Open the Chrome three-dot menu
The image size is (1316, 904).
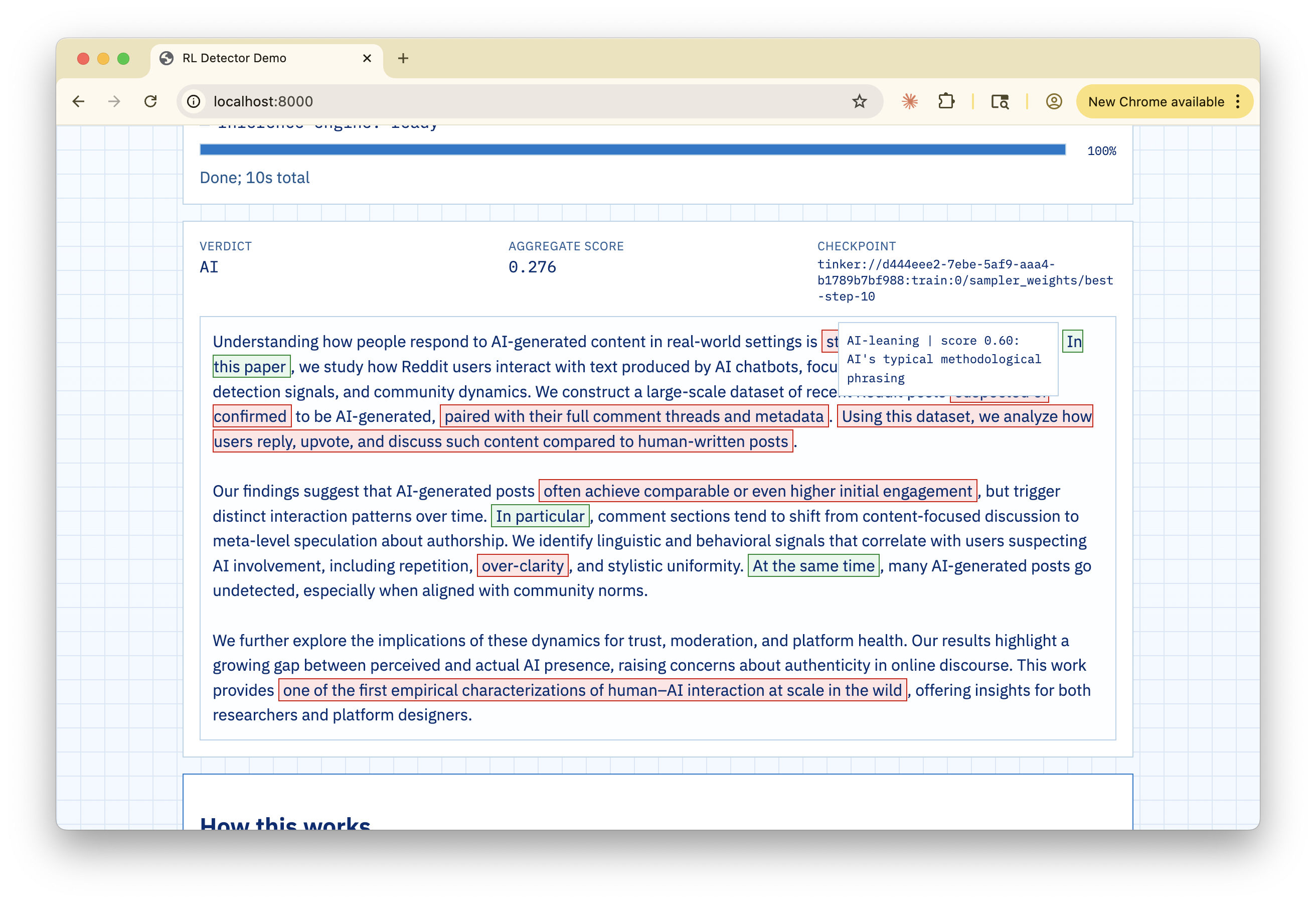pos(1238,101)
